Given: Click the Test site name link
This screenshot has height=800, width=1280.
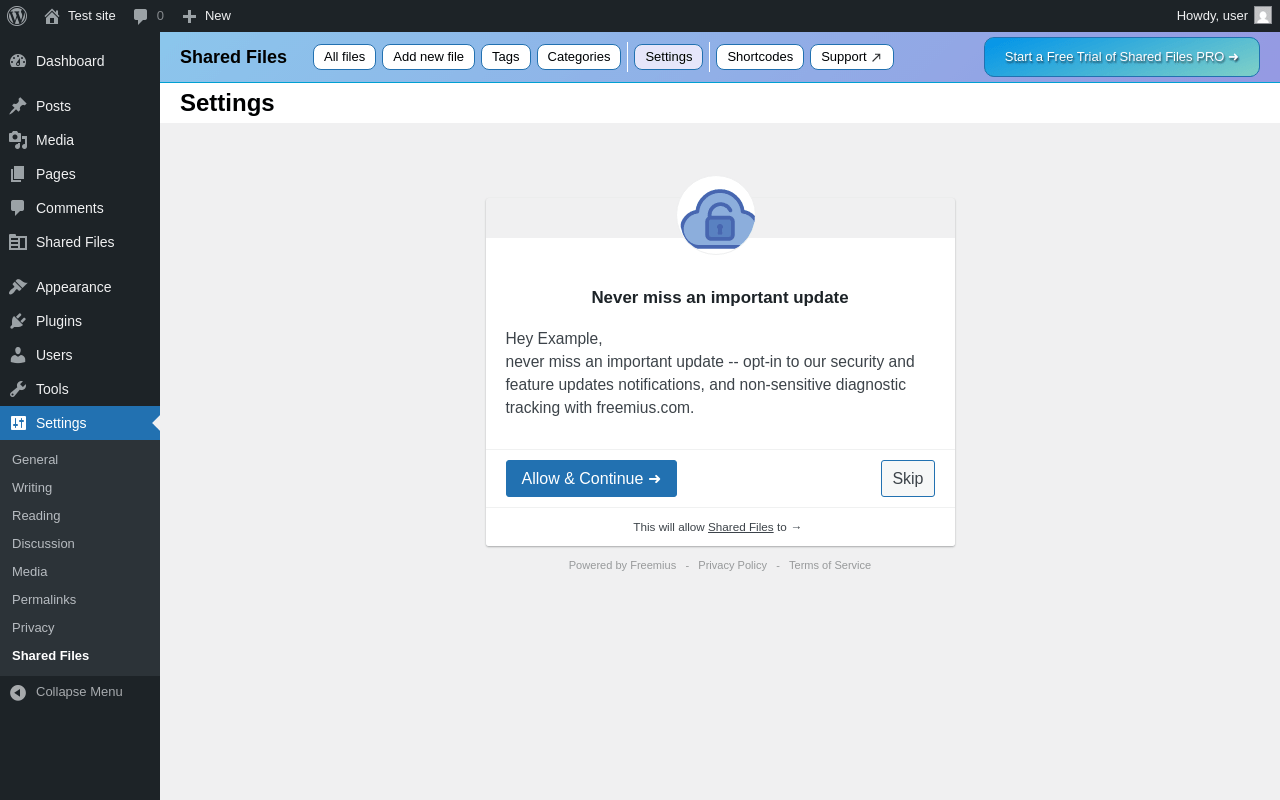Looking at the screenshot, I should click(x=92, y=16).
